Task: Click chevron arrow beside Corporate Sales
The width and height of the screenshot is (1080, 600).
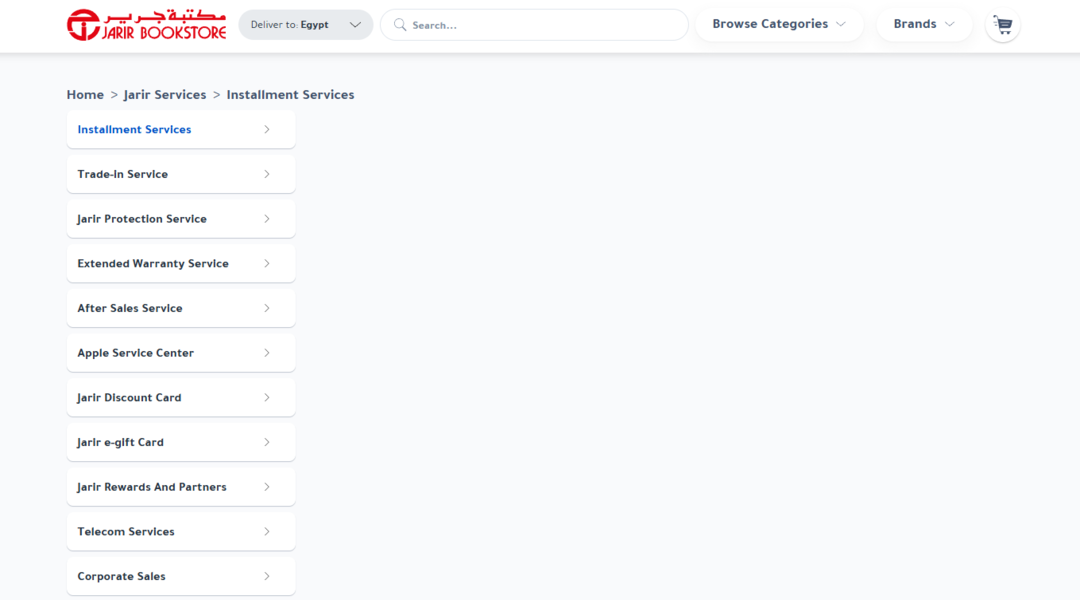Action: pyautogui.click(x=267, y=577)
